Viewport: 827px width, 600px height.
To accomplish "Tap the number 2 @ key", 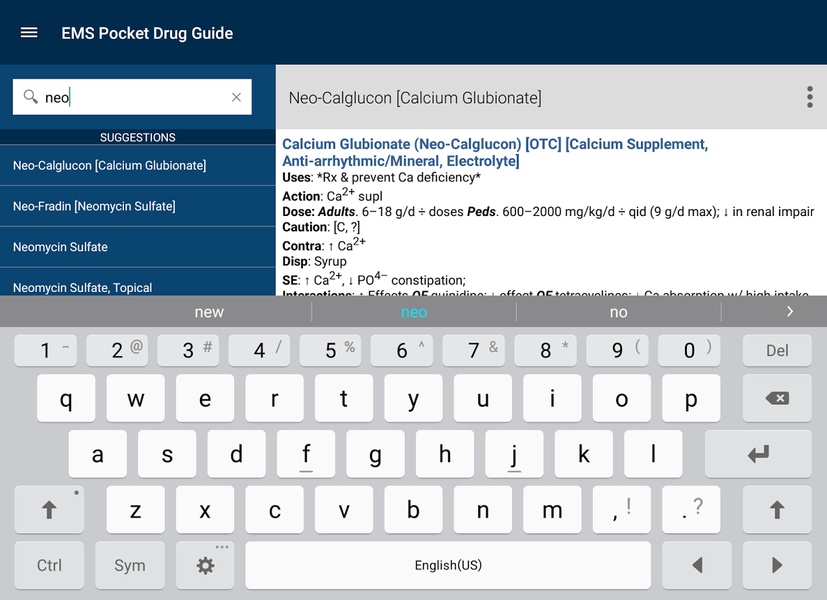I will 117,351.
